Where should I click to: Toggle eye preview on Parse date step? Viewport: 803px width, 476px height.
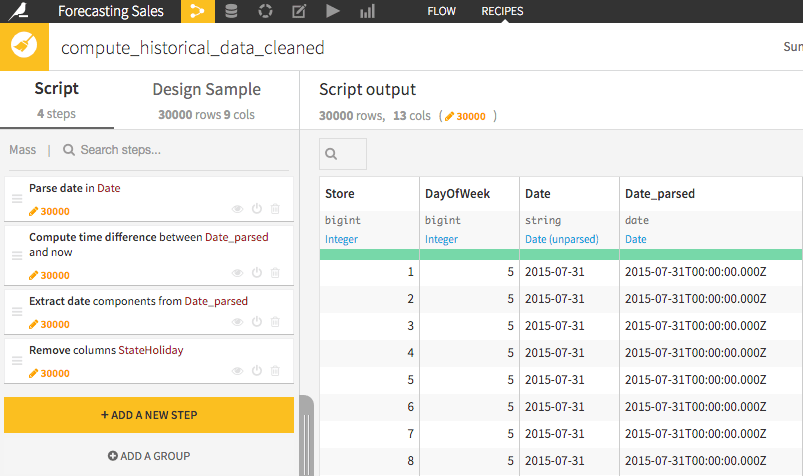click(x=237, y=209)
